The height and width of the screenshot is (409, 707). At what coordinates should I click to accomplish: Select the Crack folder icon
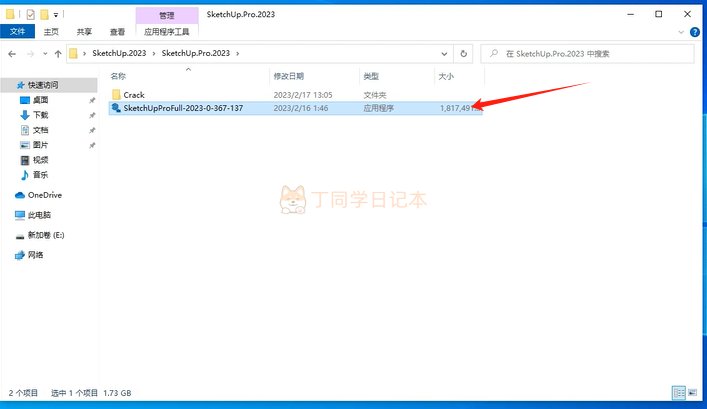tap(116, 95)
